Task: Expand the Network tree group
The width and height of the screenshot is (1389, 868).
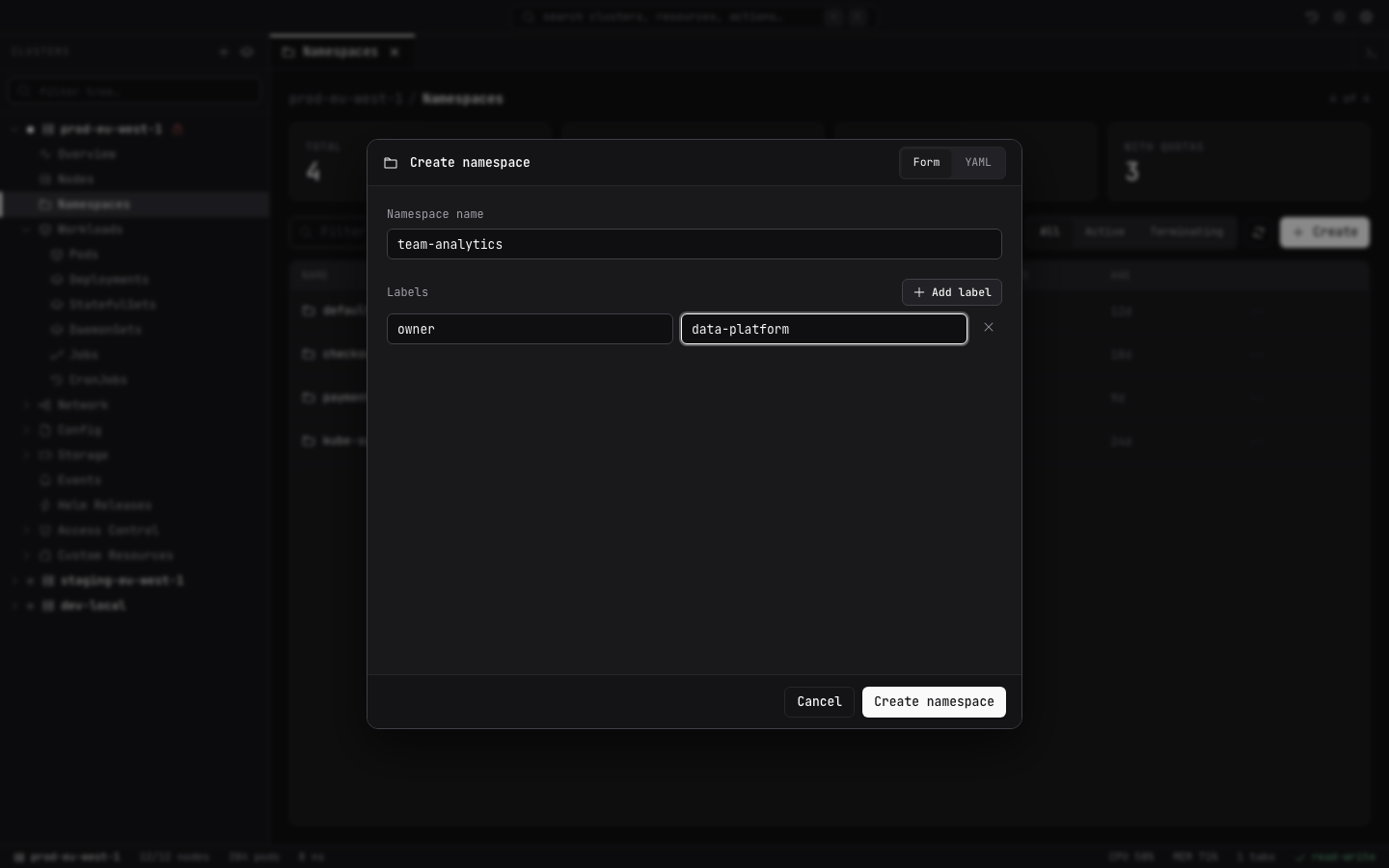Action: [x=27, y=405]
